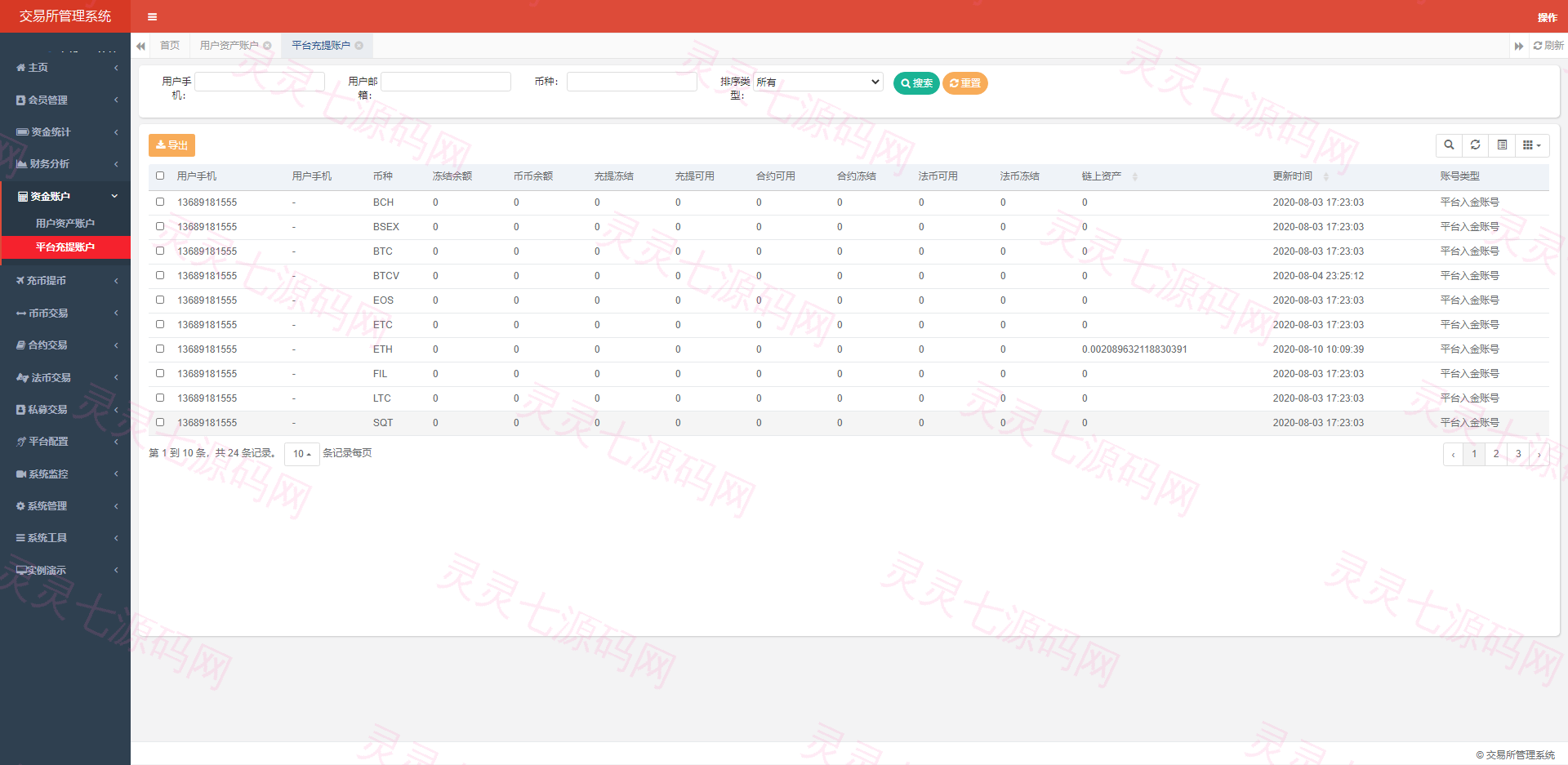This screenshot has height=765, width=1568.
Task: Sort by the 更新时间 column sort icon
Action: pyautogui.click(x=1325, y=176)
